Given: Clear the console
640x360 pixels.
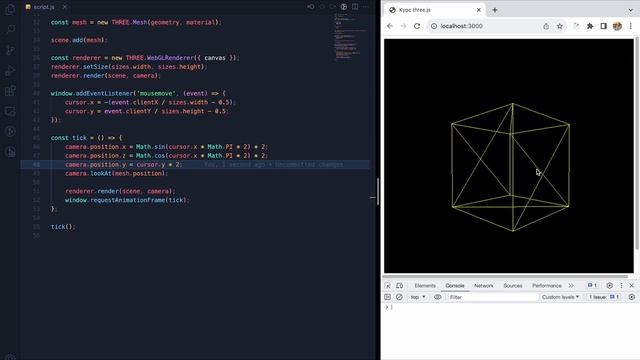Looking at the screenshot, I should 399,297.
